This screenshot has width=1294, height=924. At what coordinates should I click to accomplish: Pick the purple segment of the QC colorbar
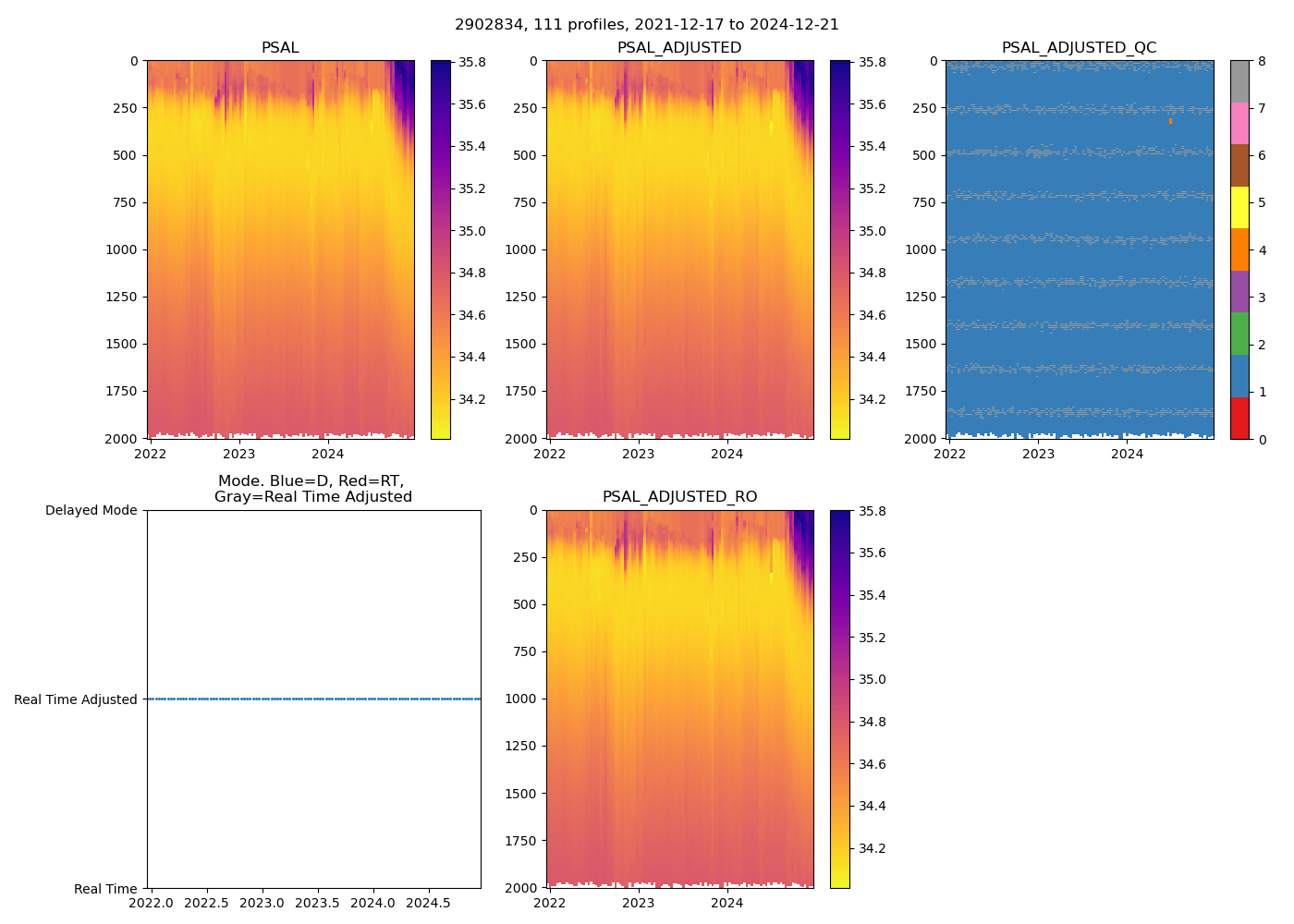(x=1239, y=291)
